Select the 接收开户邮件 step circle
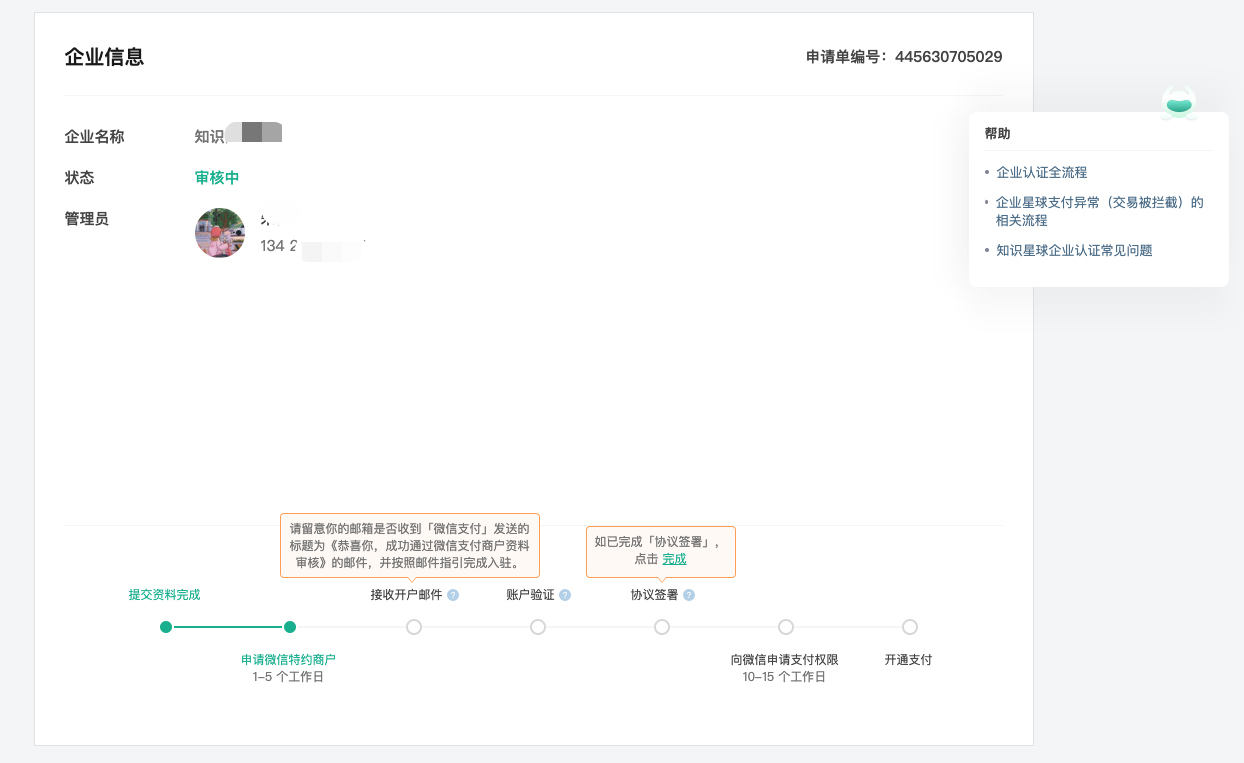Screen dimensions: 1244x763 click(x=414, y=627)
